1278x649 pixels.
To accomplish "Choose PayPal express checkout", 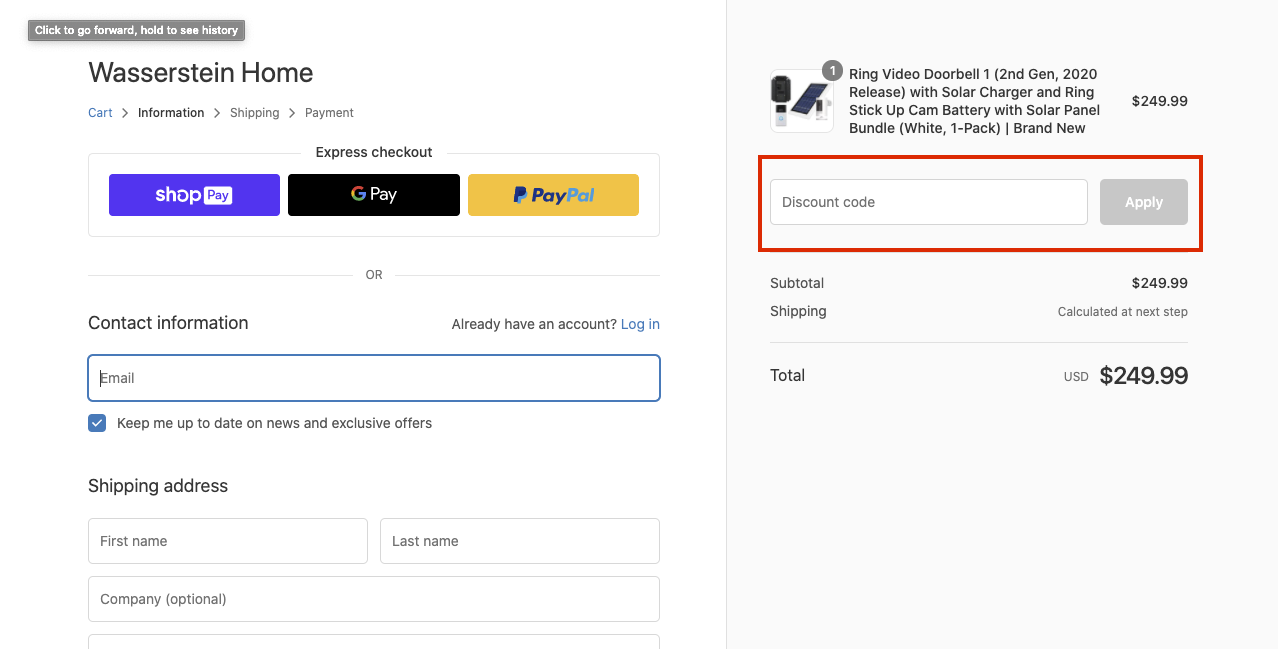I will (553, 195).
